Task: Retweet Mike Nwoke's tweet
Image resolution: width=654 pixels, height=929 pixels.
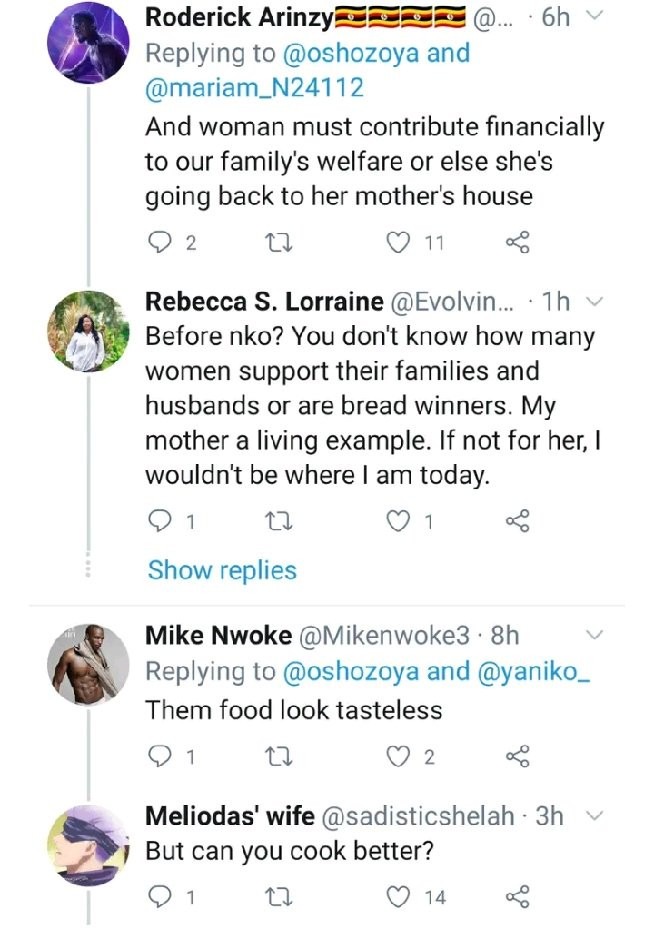Action: pyautogui.click(x=278, y=757)
